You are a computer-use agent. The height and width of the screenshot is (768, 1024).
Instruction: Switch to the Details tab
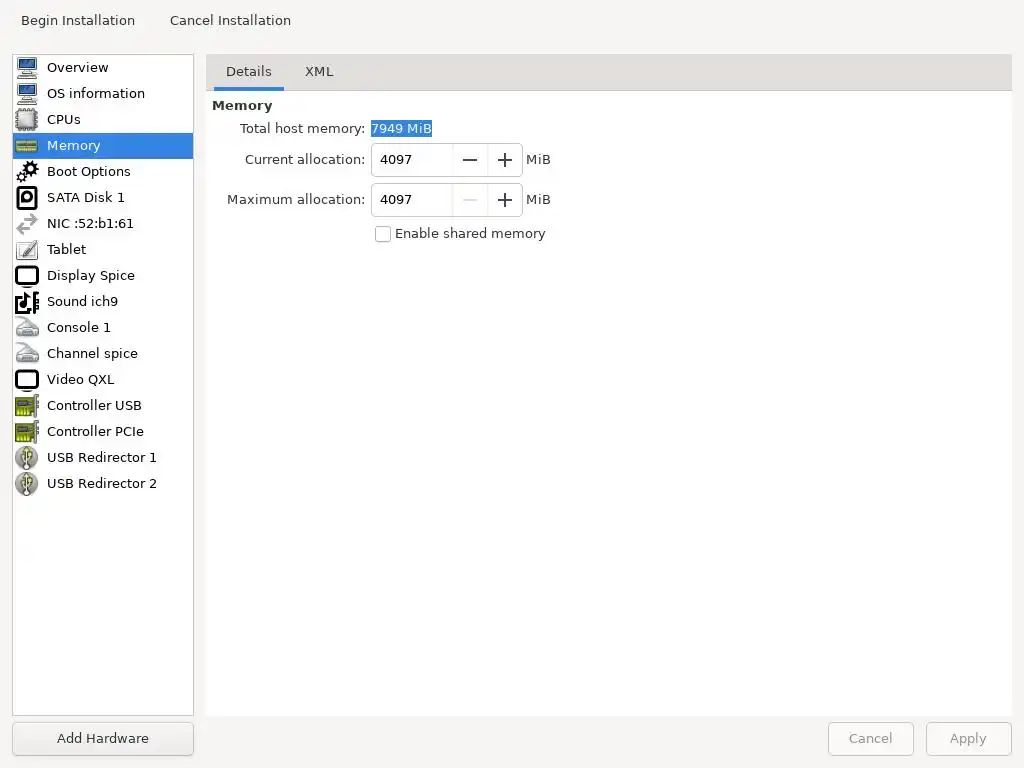click(x=249, y=72)
